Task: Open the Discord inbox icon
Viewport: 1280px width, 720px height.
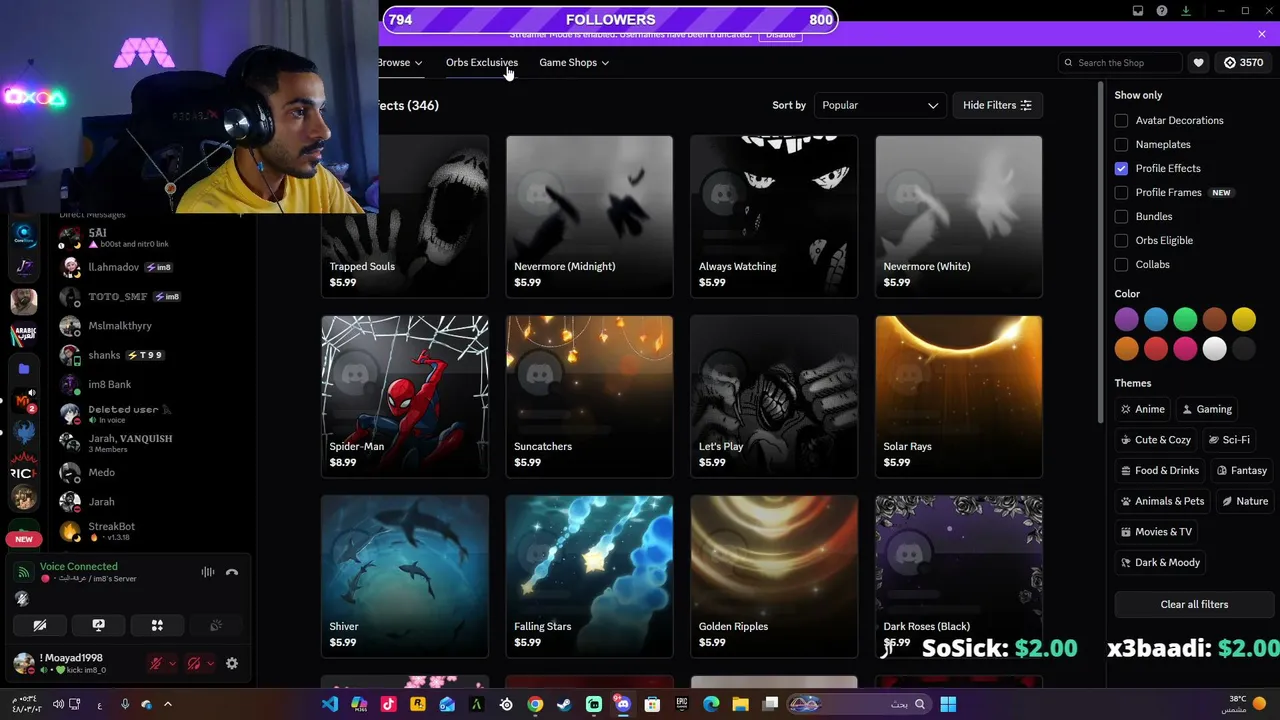Action: click(x=1138, y=11)
